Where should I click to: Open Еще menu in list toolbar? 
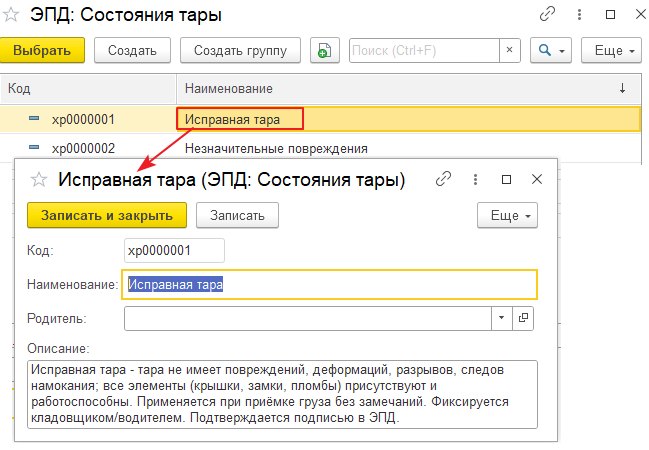[611, 51]
